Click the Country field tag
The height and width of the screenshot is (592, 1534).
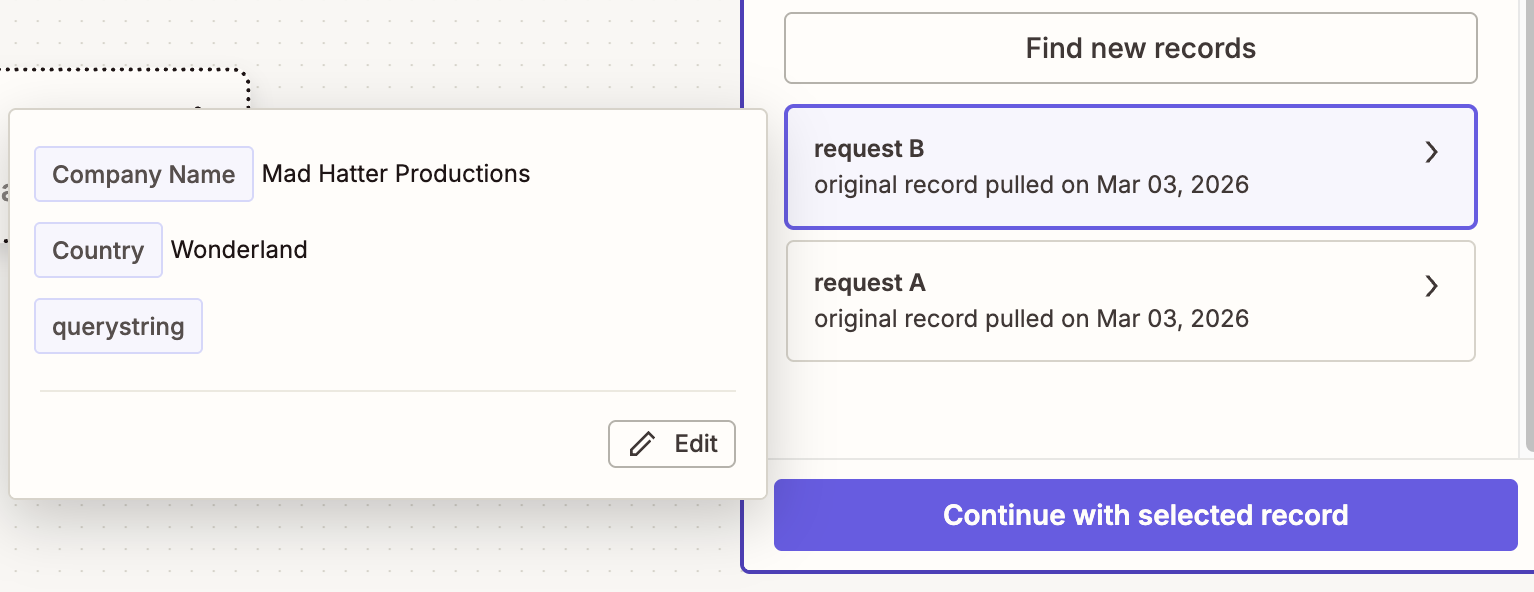point(98,250)
